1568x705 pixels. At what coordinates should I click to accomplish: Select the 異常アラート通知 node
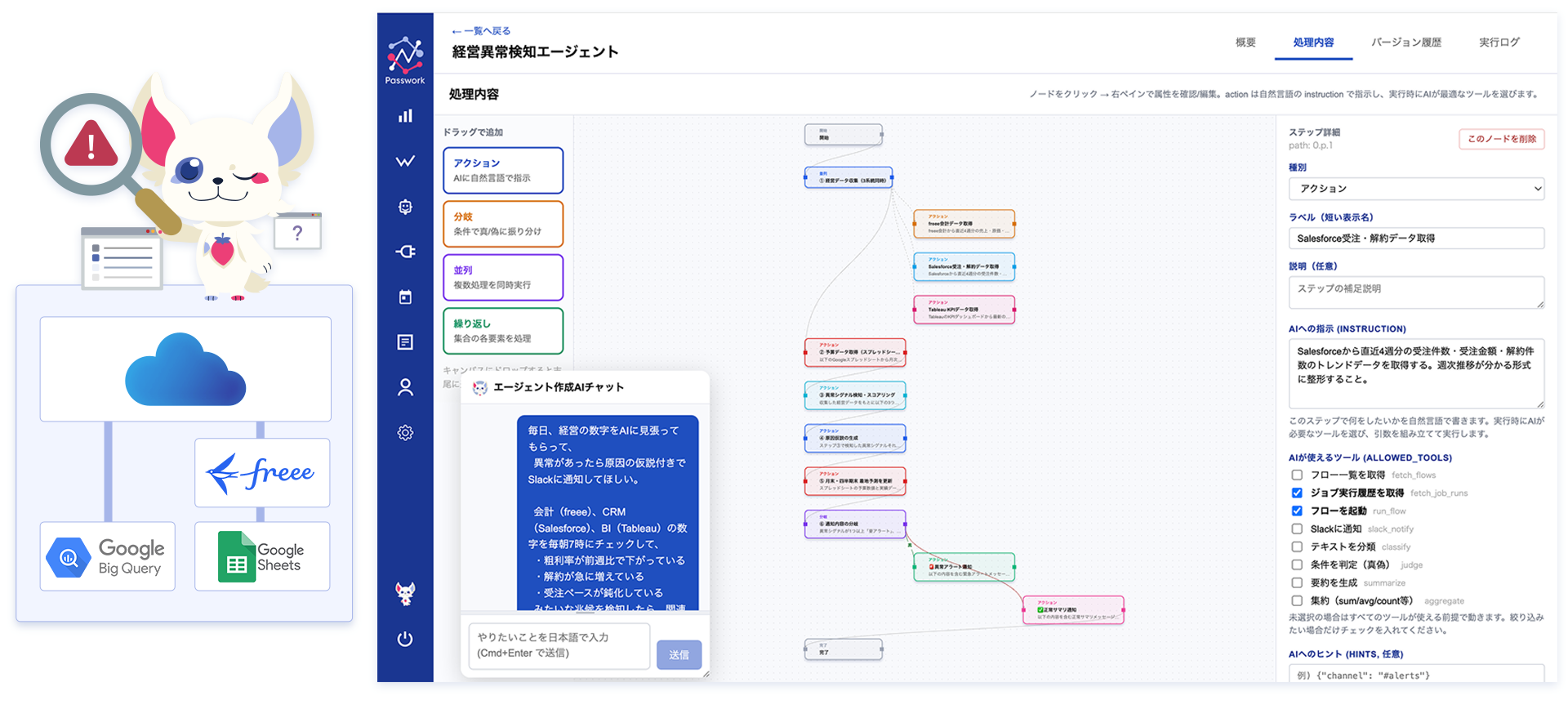pos(964,567)
